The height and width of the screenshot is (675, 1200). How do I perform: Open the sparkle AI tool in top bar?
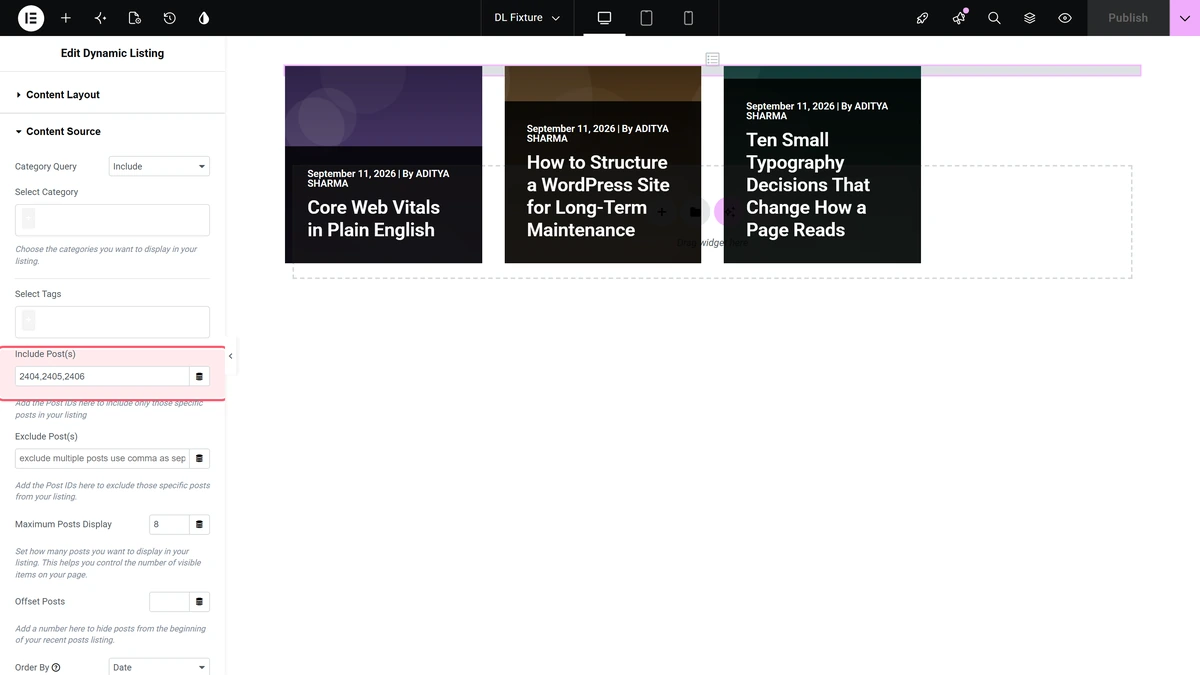pos(100,18)
